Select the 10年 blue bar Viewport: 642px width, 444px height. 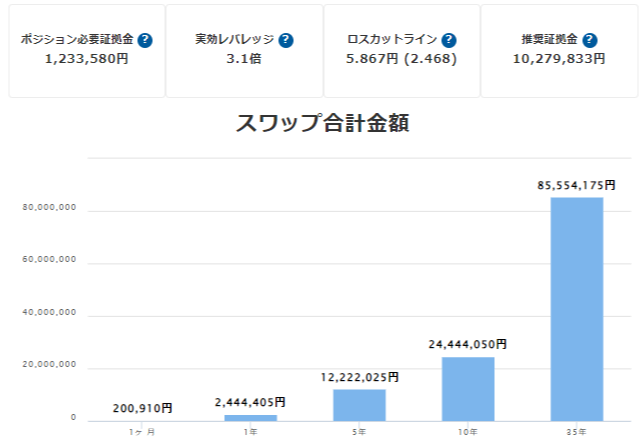[468, 388]
